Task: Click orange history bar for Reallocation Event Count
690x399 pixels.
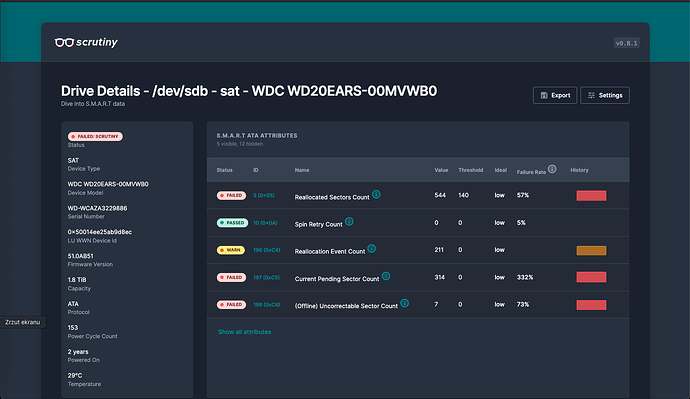Action: (591, 250)
